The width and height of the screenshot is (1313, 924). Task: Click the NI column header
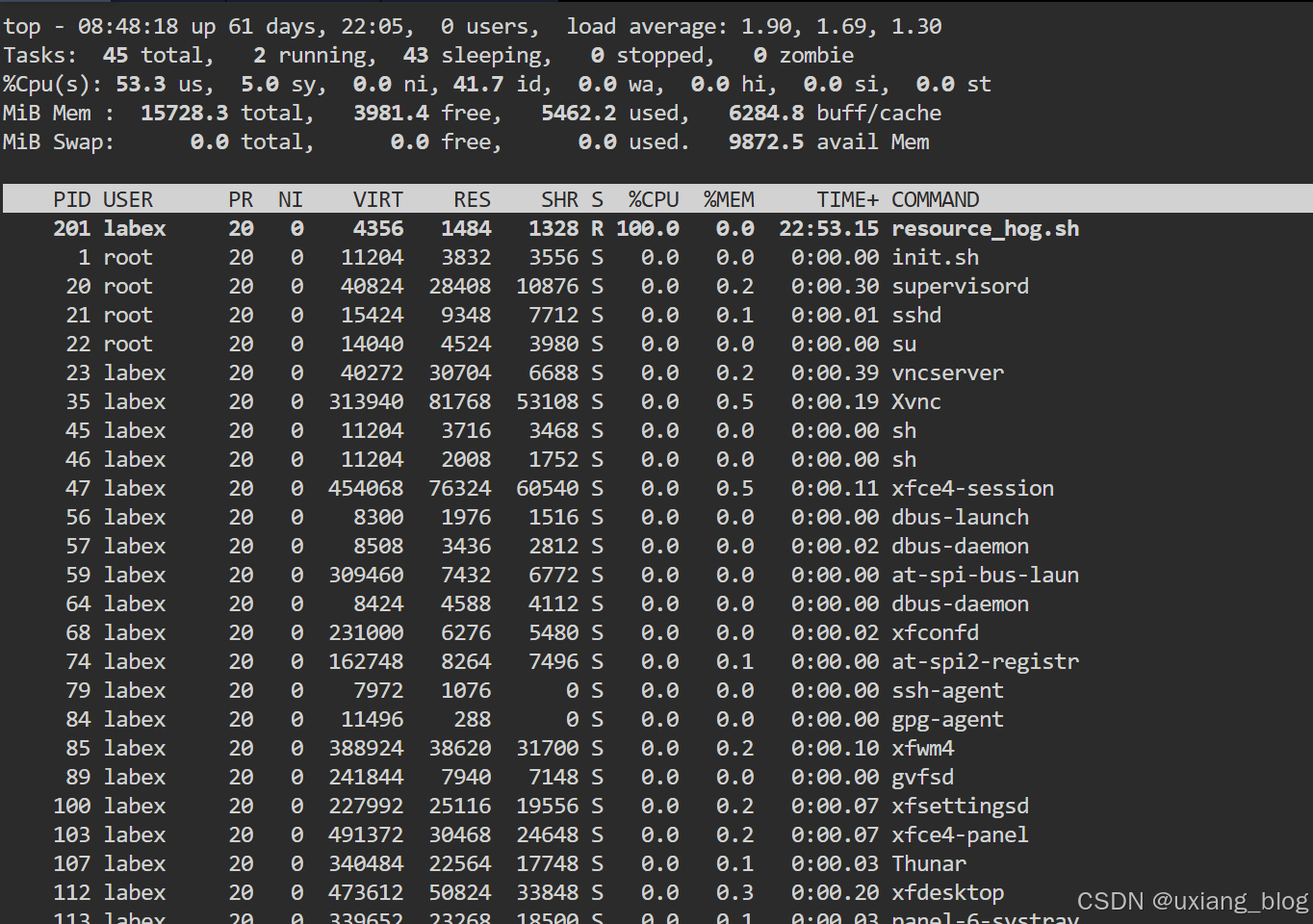291,200
